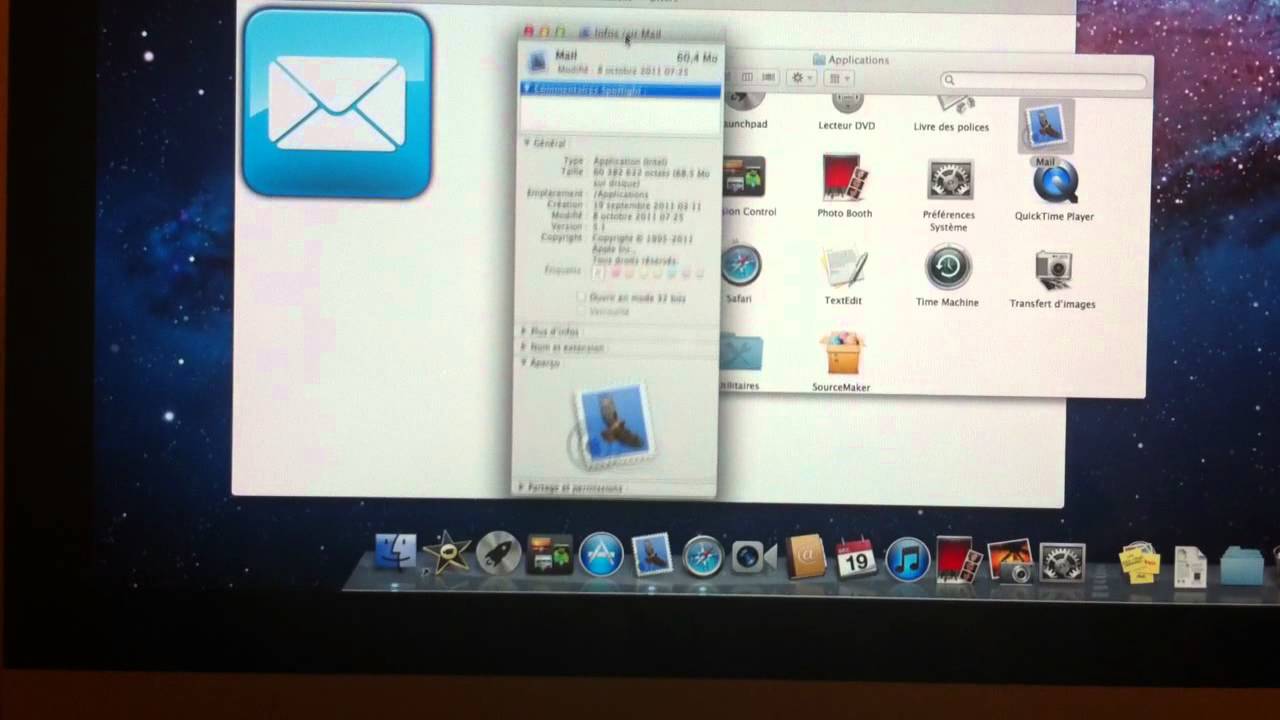1280x720 pixels.
Task: Expand the Partage et permissions section
Action: tap(519, 487)
